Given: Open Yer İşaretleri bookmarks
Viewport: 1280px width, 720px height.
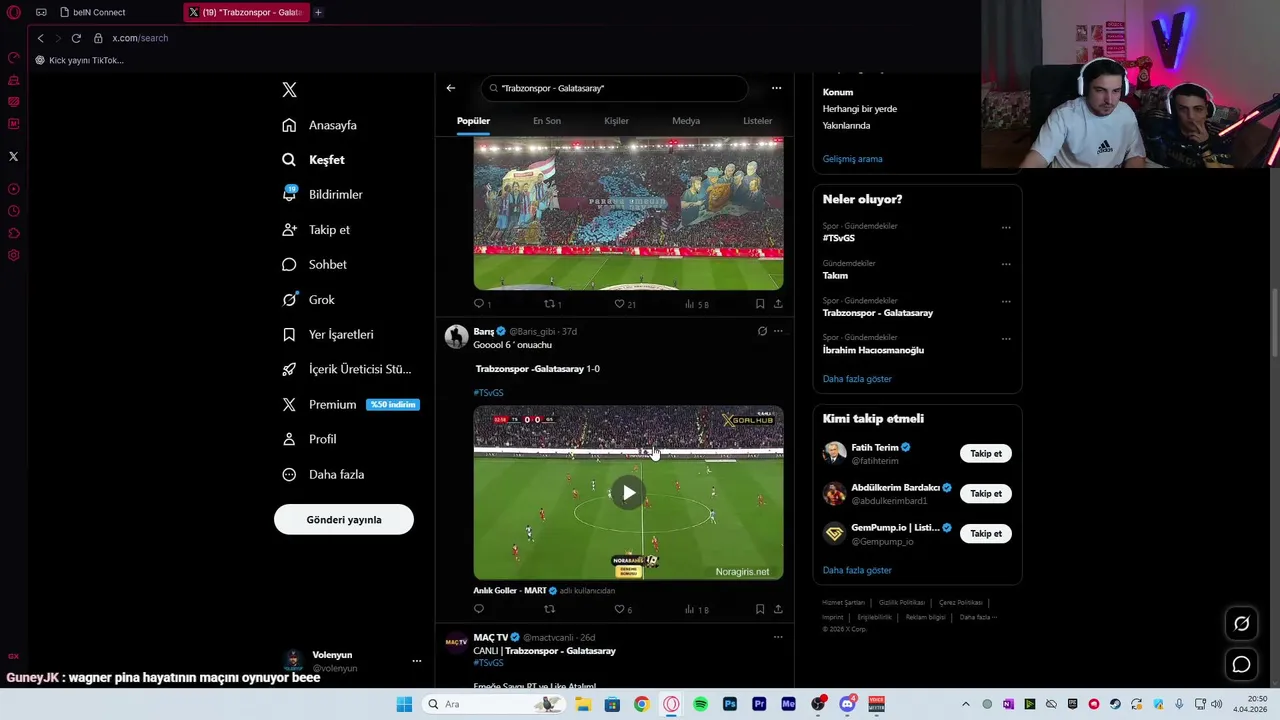Looking at the screenshot, I should click(x=327, y=335).
